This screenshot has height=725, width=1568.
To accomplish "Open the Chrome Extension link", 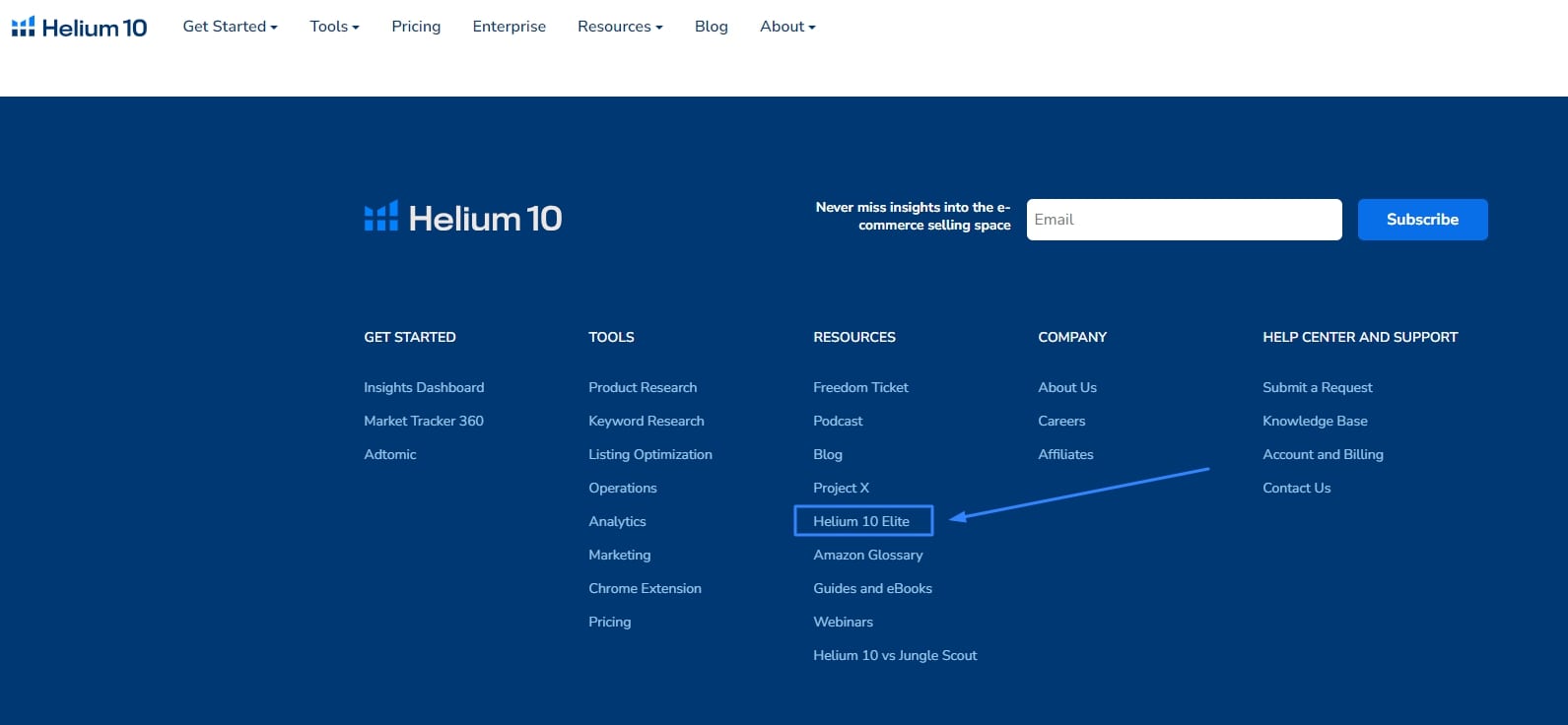I will [x=646, y=588].
